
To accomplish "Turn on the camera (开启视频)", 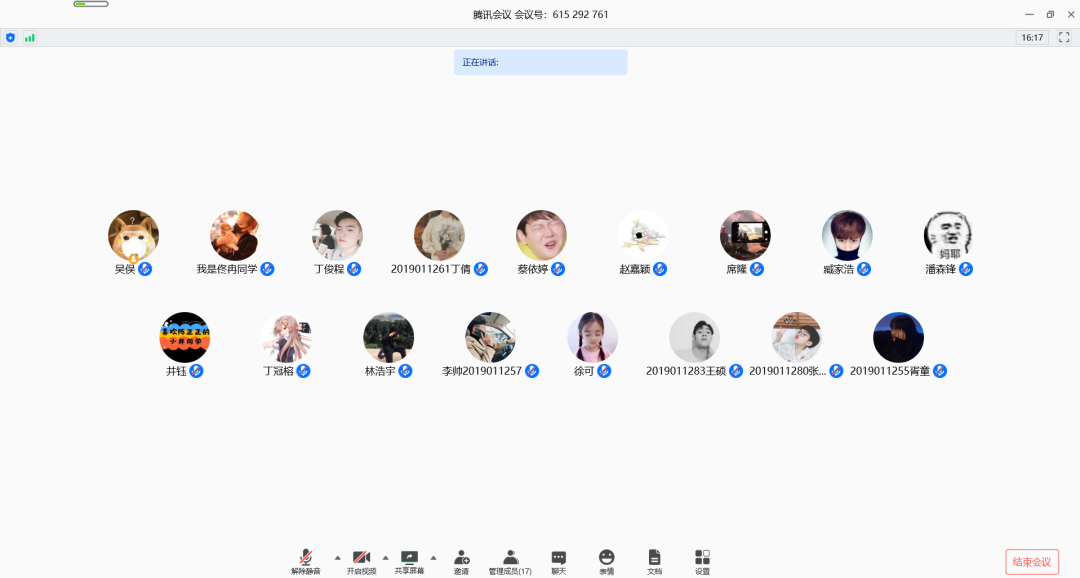I will pos(361,561).
